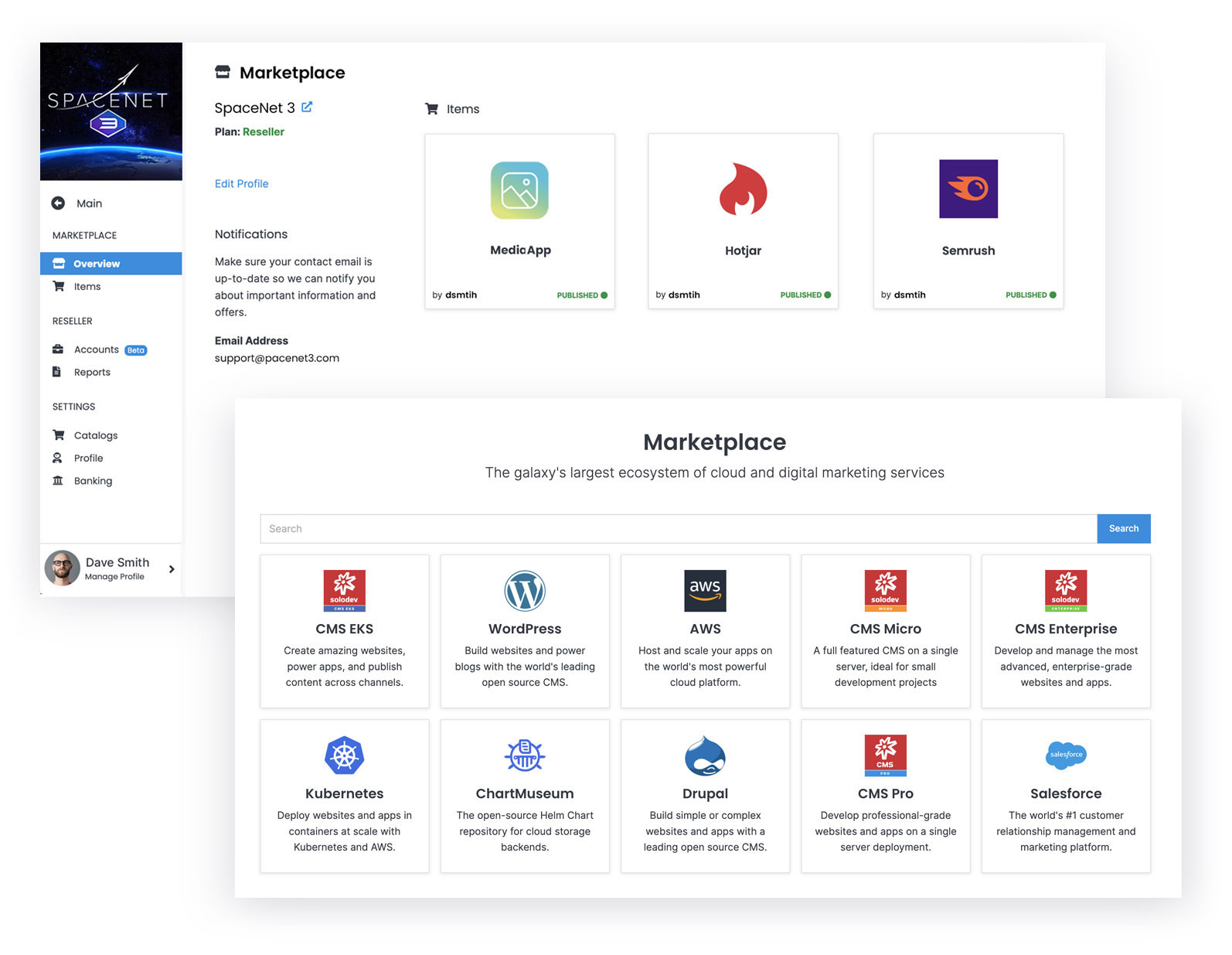This screenshot has width=1232, height=955.
Task: Click the AWS logo icon
Action: (705, 591)
